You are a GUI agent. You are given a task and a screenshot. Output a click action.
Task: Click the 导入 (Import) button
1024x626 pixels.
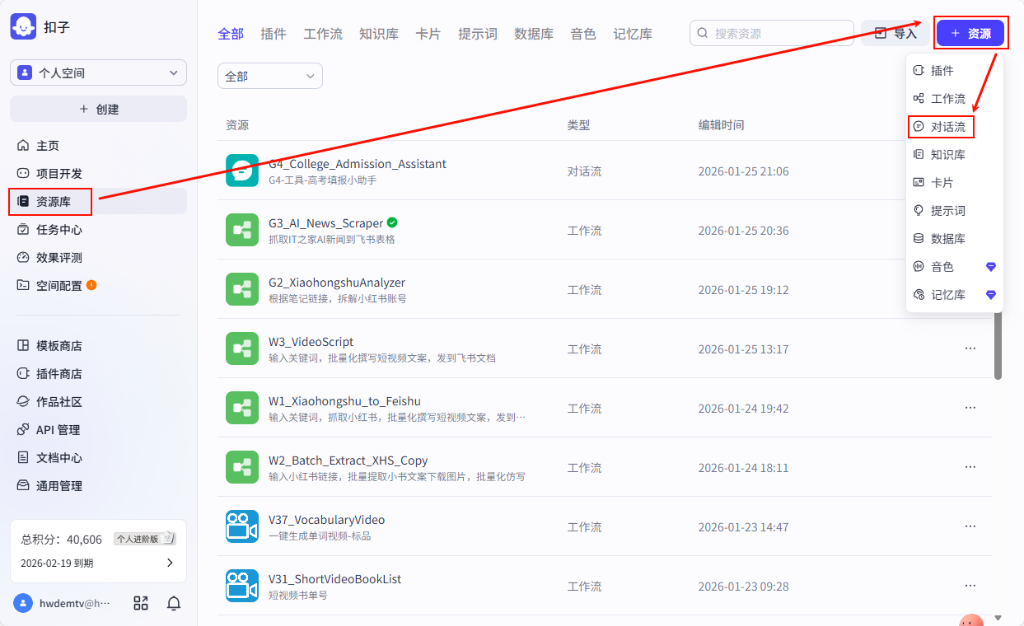point(895,32)
